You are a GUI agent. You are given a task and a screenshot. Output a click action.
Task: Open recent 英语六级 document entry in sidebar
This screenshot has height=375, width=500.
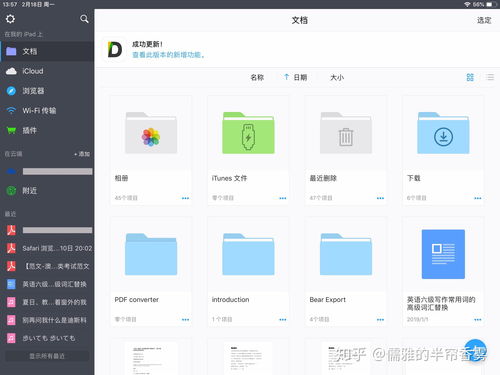coord(47,284)
